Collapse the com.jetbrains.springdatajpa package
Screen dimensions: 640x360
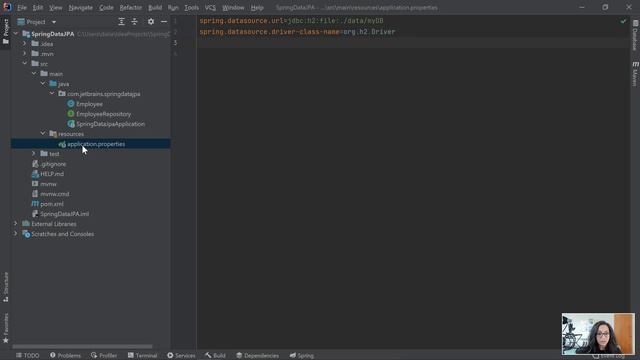coord(52,93)
